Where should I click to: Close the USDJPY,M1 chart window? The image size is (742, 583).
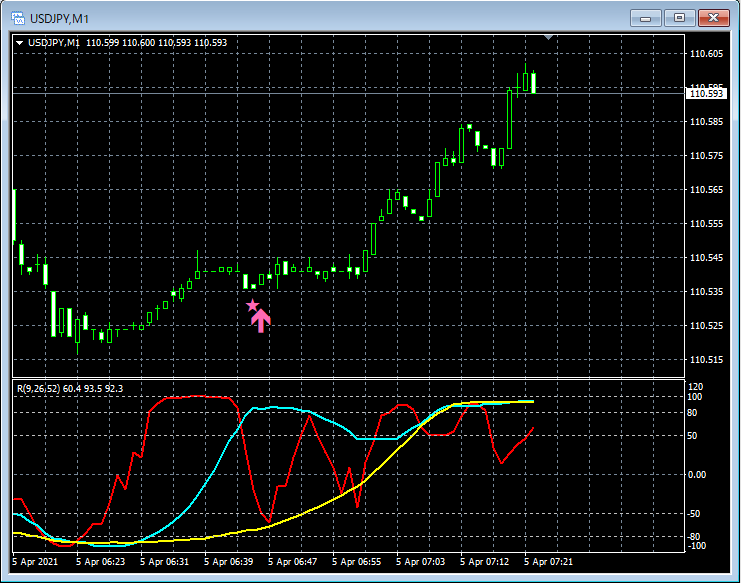(714, 18)
